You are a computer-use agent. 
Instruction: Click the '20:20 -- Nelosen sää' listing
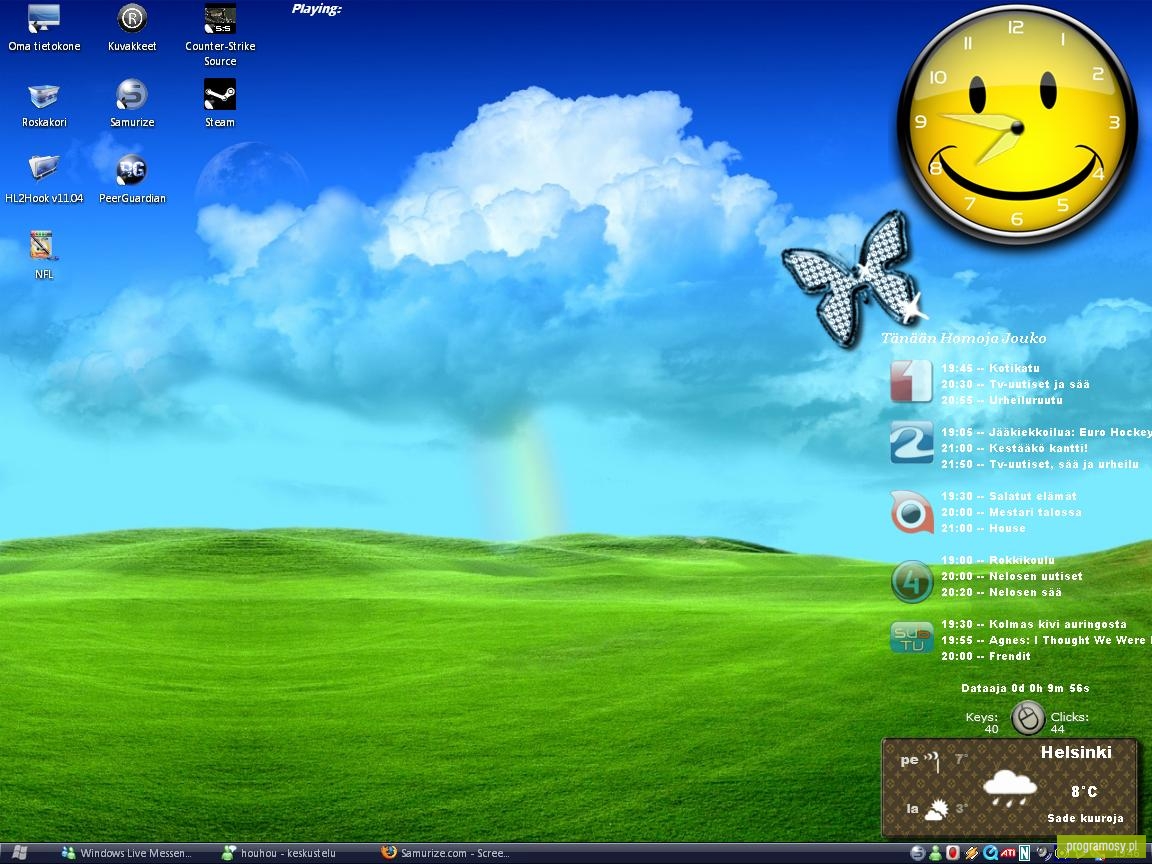tap(1001, 592)
